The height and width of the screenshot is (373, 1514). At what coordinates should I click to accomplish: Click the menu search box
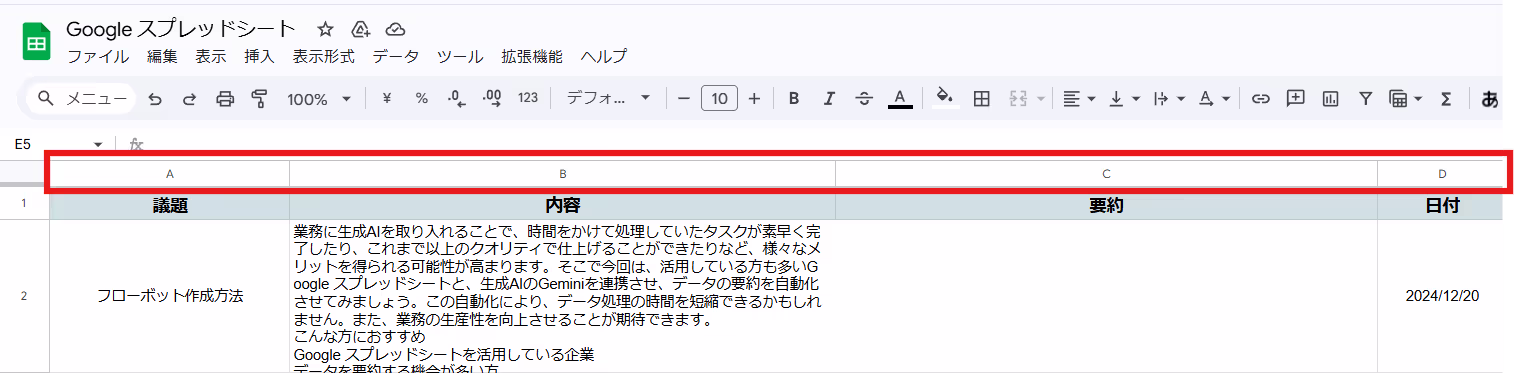(x=82, y=98)
